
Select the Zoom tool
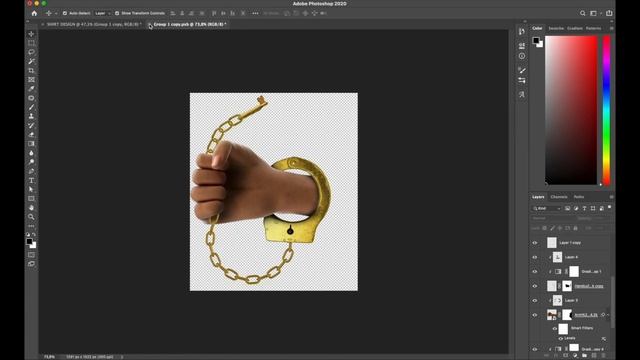[31, 217]
